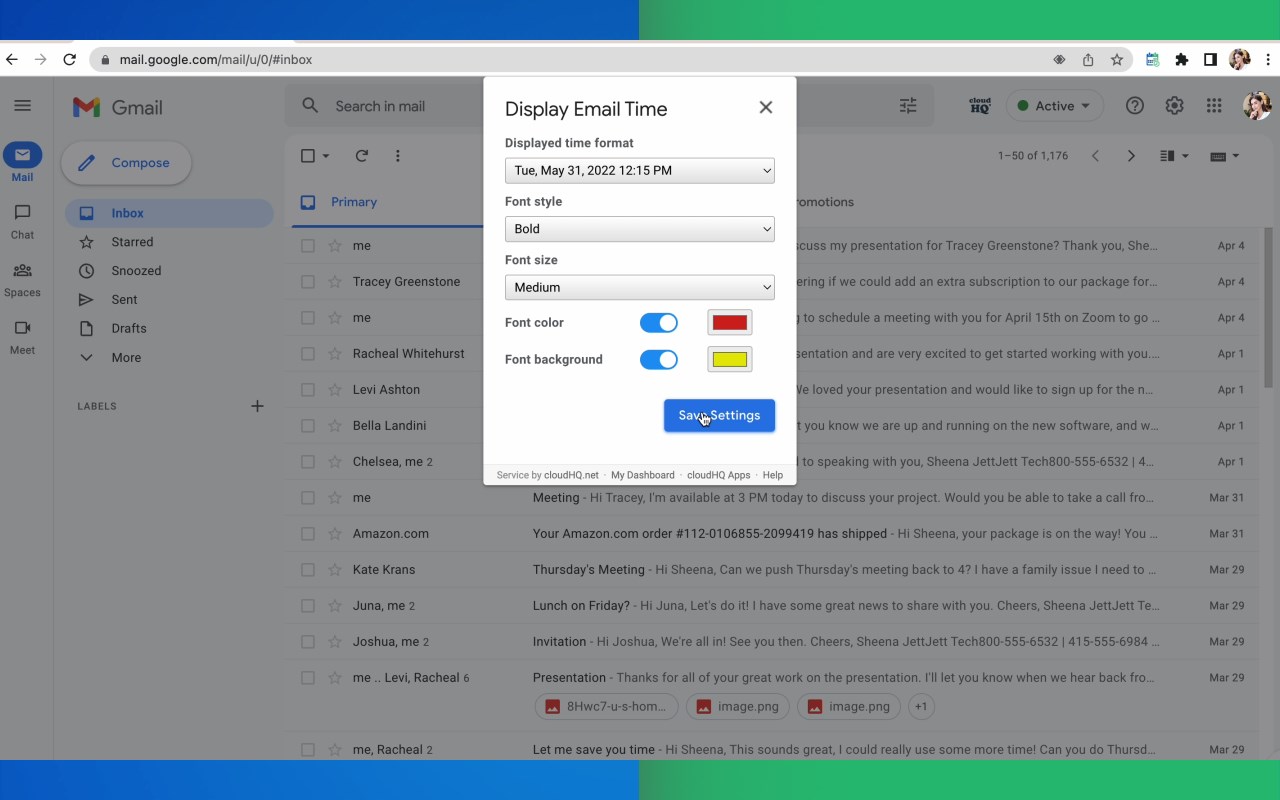Screen dimensions: 1280x800
Task: Show search options filter icon
Action: tap(908, 106)
